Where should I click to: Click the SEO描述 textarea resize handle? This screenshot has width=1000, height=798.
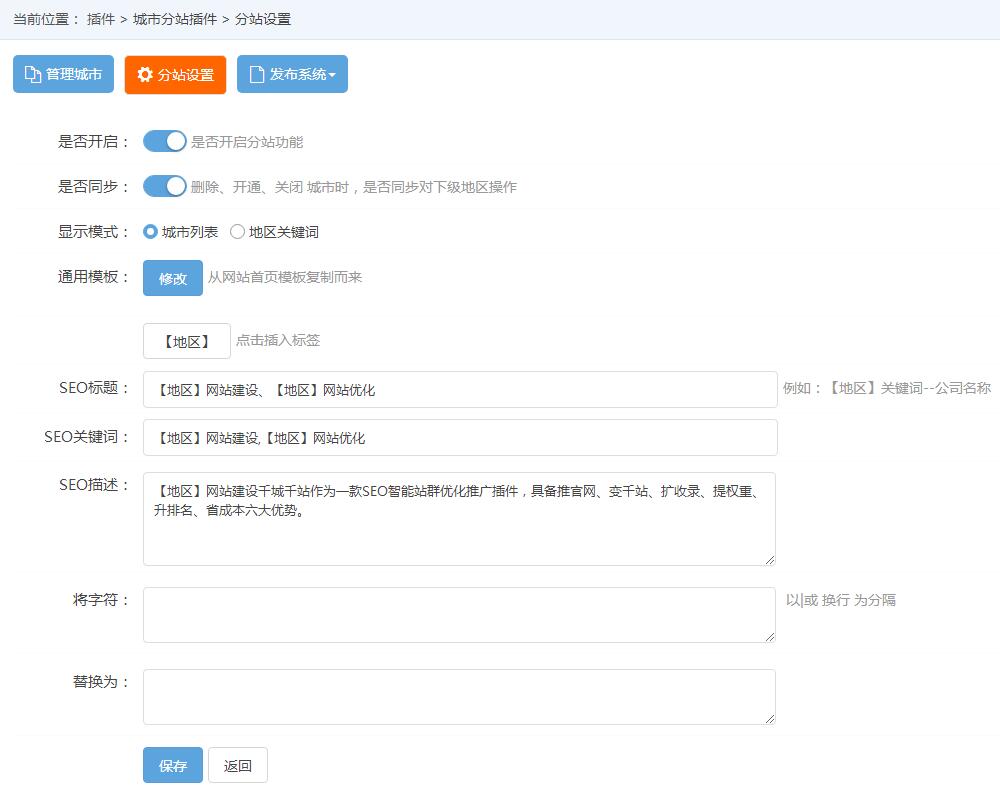770,560
